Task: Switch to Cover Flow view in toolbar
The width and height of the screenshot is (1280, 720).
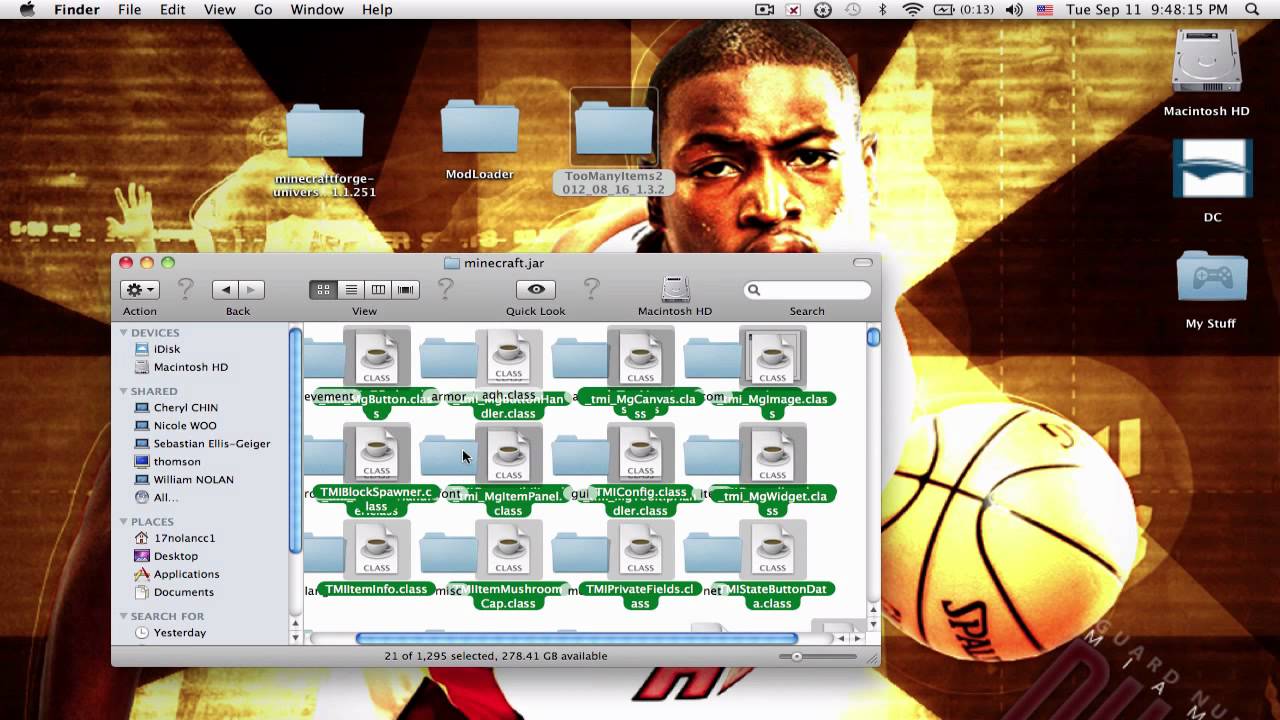Action: coord(405,289)
